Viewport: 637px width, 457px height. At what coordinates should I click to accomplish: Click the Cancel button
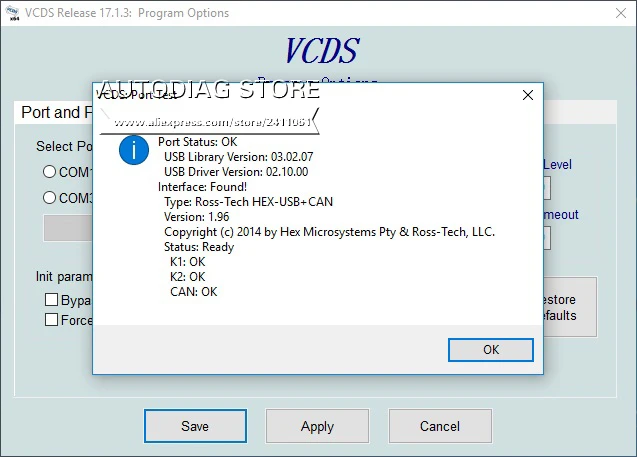tap(440, 426)
